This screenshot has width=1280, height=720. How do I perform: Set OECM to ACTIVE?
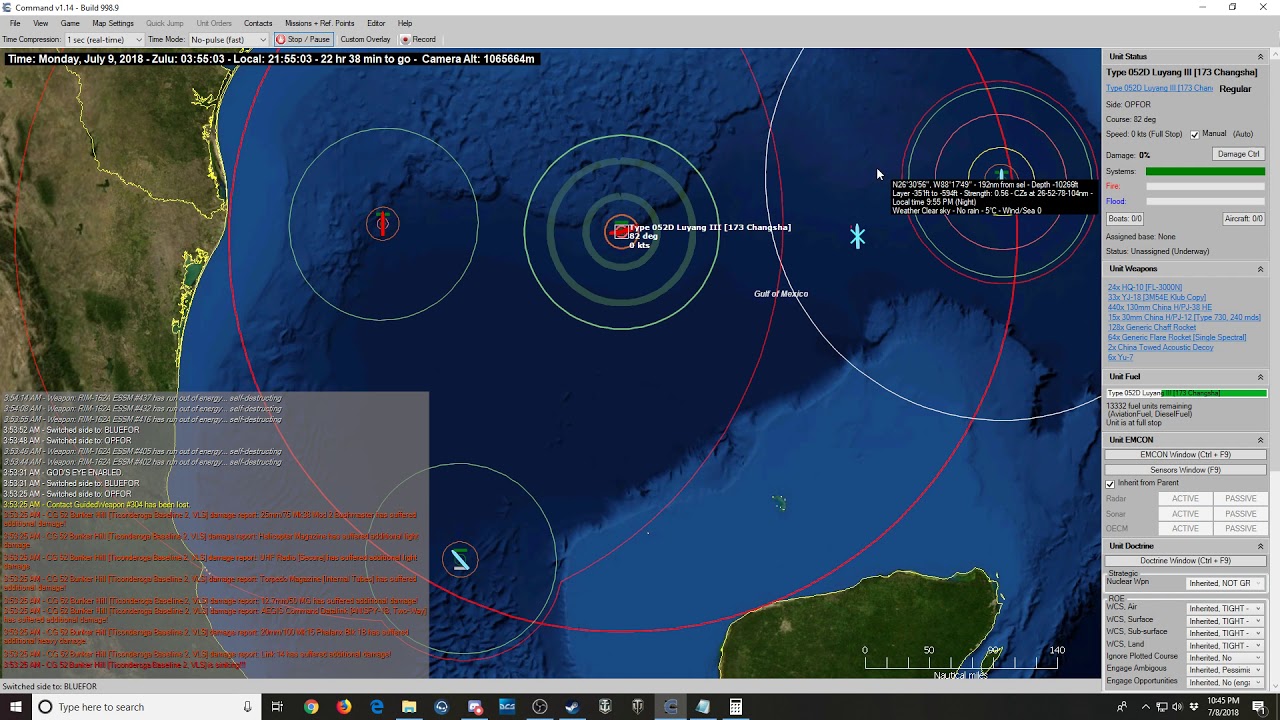(1185, 529)
